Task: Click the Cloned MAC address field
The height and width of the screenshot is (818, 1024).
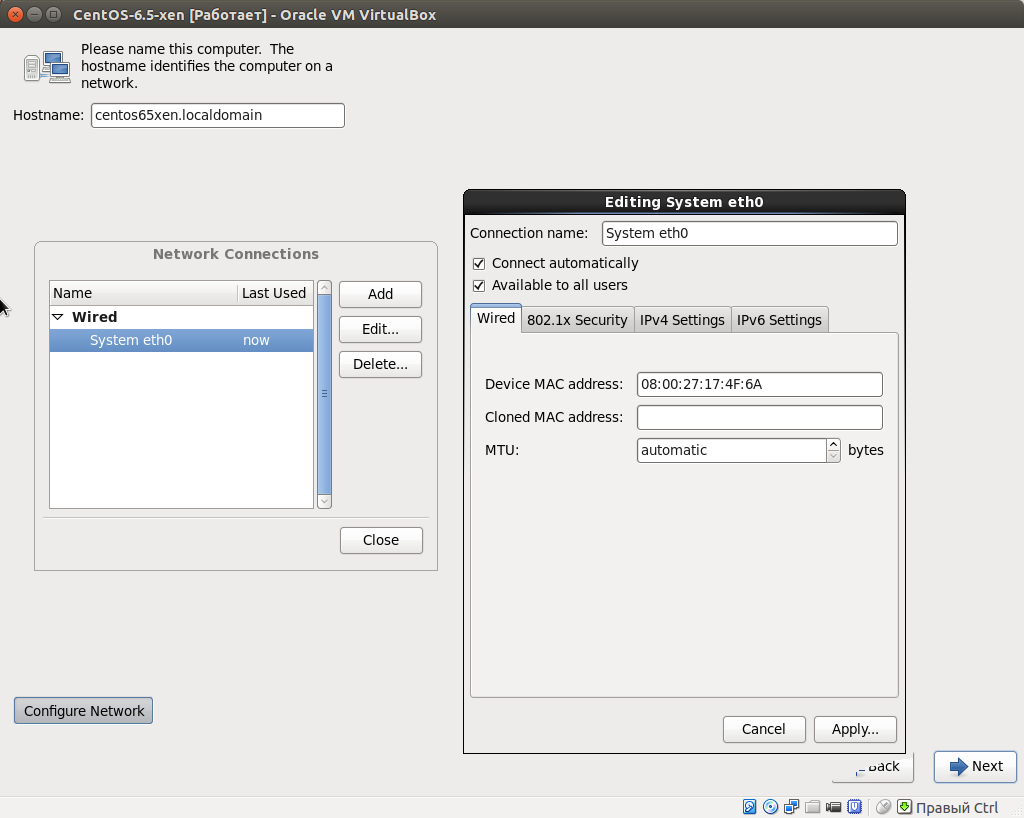Action: 760,418
